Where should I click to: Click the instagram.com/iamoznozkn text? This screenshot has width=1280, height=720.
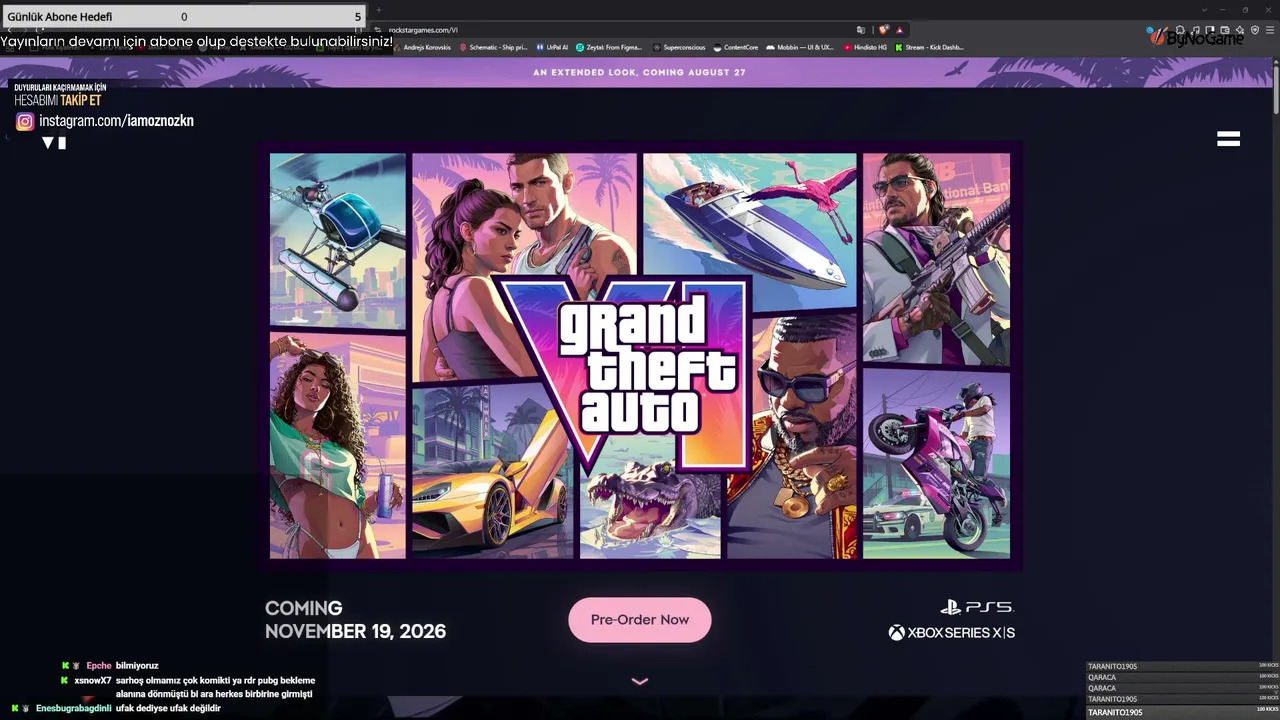click(x=116, y=121)
